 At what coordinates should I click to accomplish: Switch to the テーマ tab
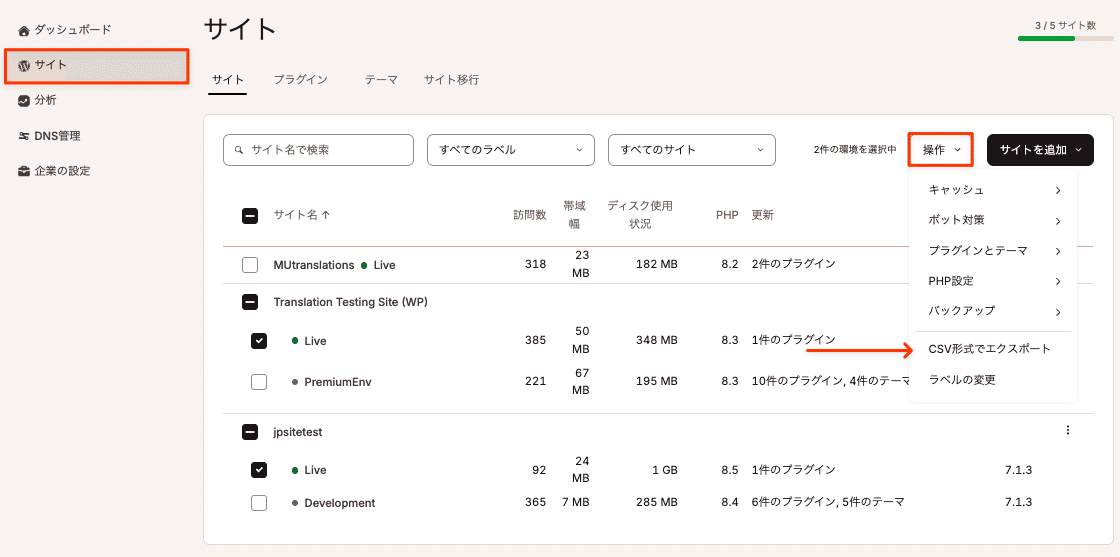(x=381, y=80)
